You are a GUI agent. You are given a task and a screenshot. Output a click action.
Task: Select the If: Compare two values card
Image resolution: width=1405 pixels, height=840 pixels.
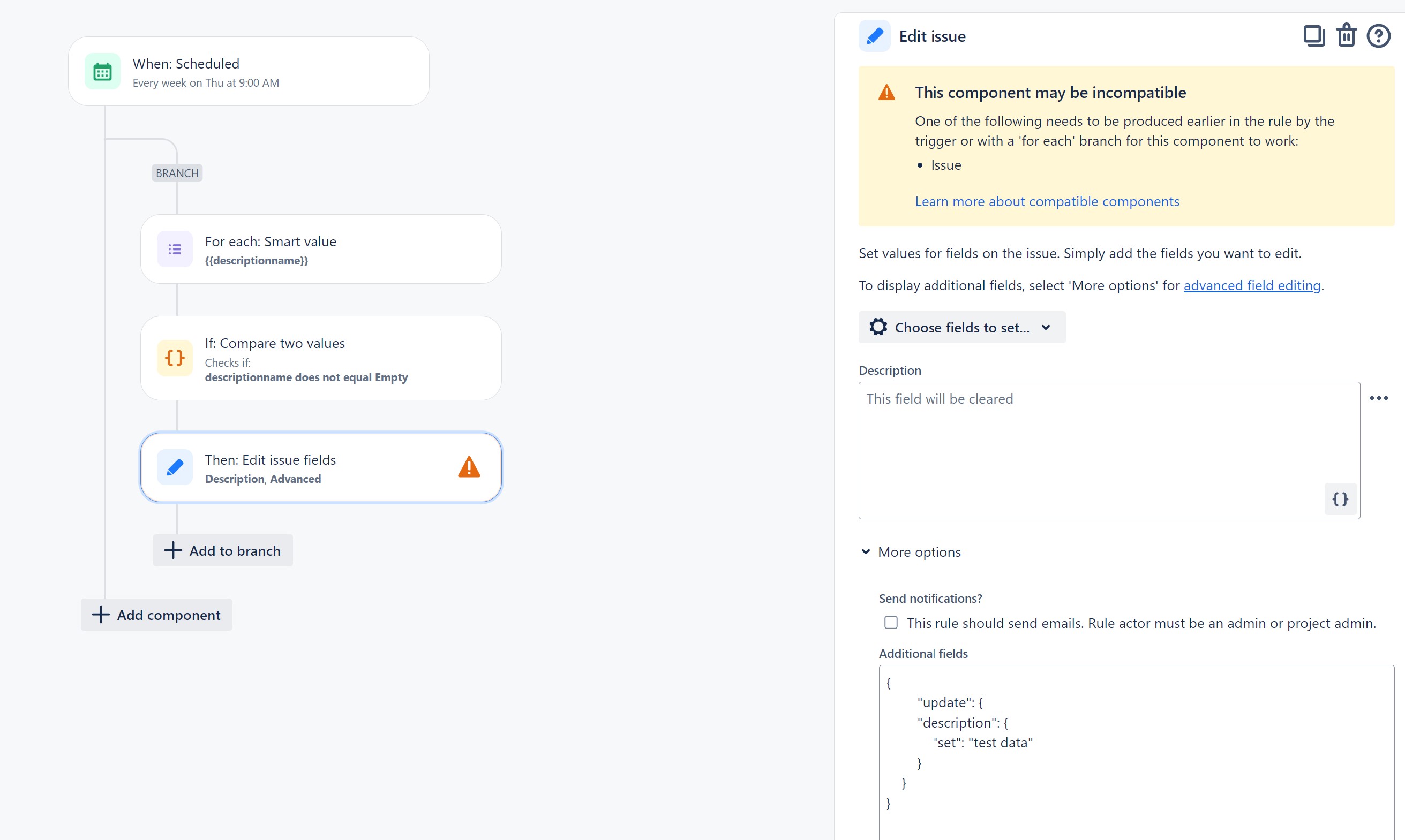[x=321, y=358]
